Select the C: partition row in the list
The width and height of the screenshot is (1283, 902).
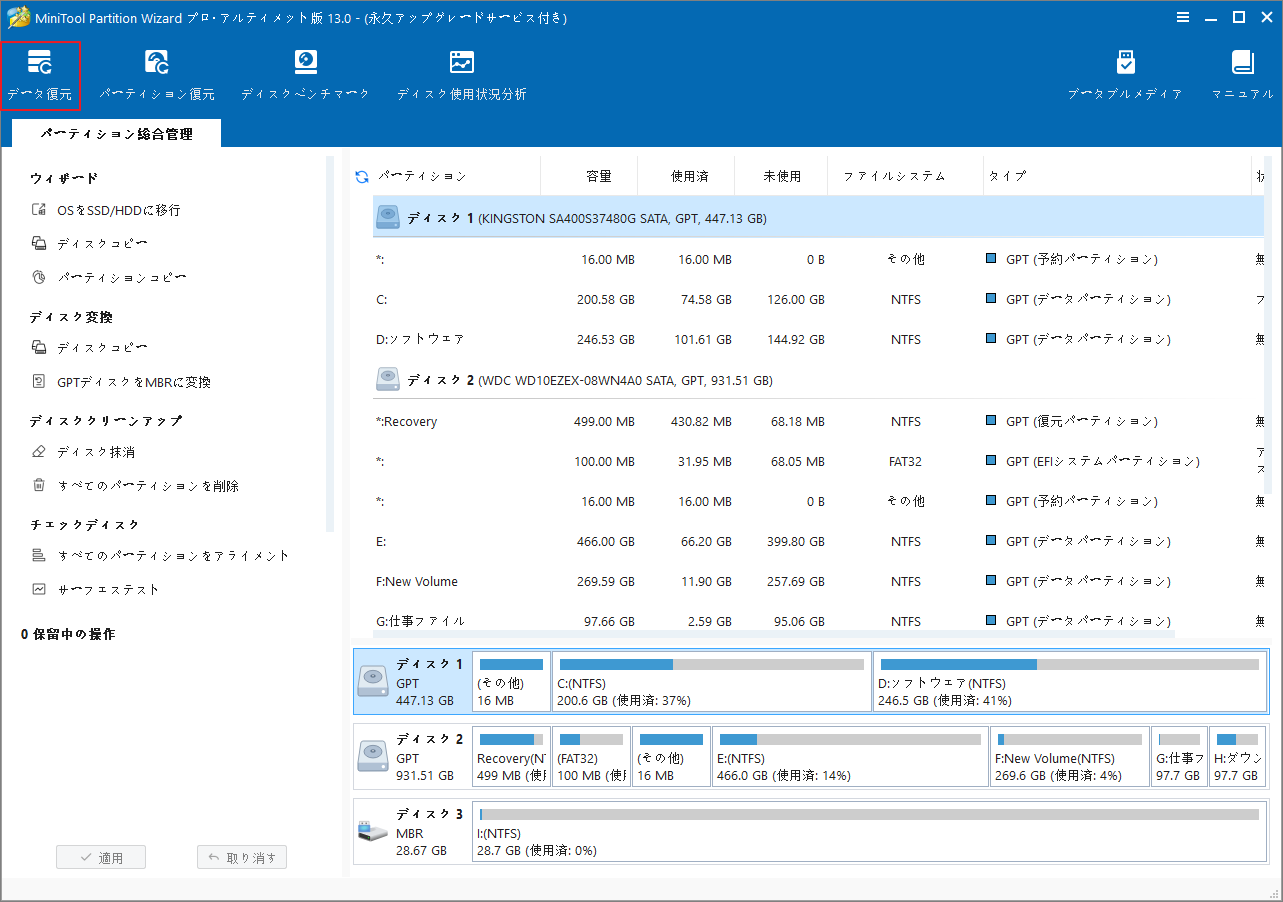(600, 298)
